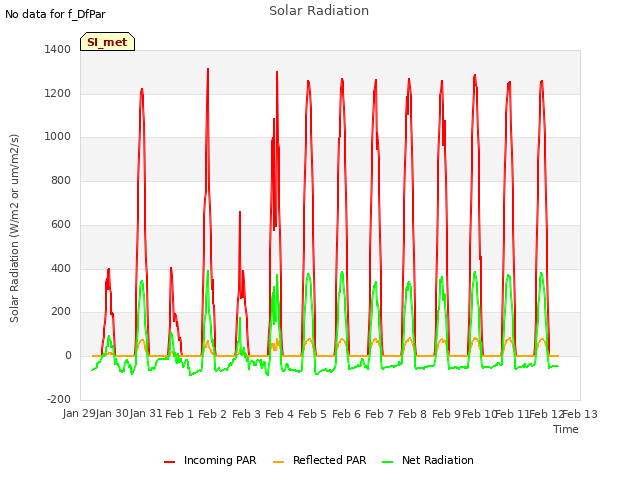
Task: Click the orange Reflected PAR legend swatch
Action: point(278,462)
